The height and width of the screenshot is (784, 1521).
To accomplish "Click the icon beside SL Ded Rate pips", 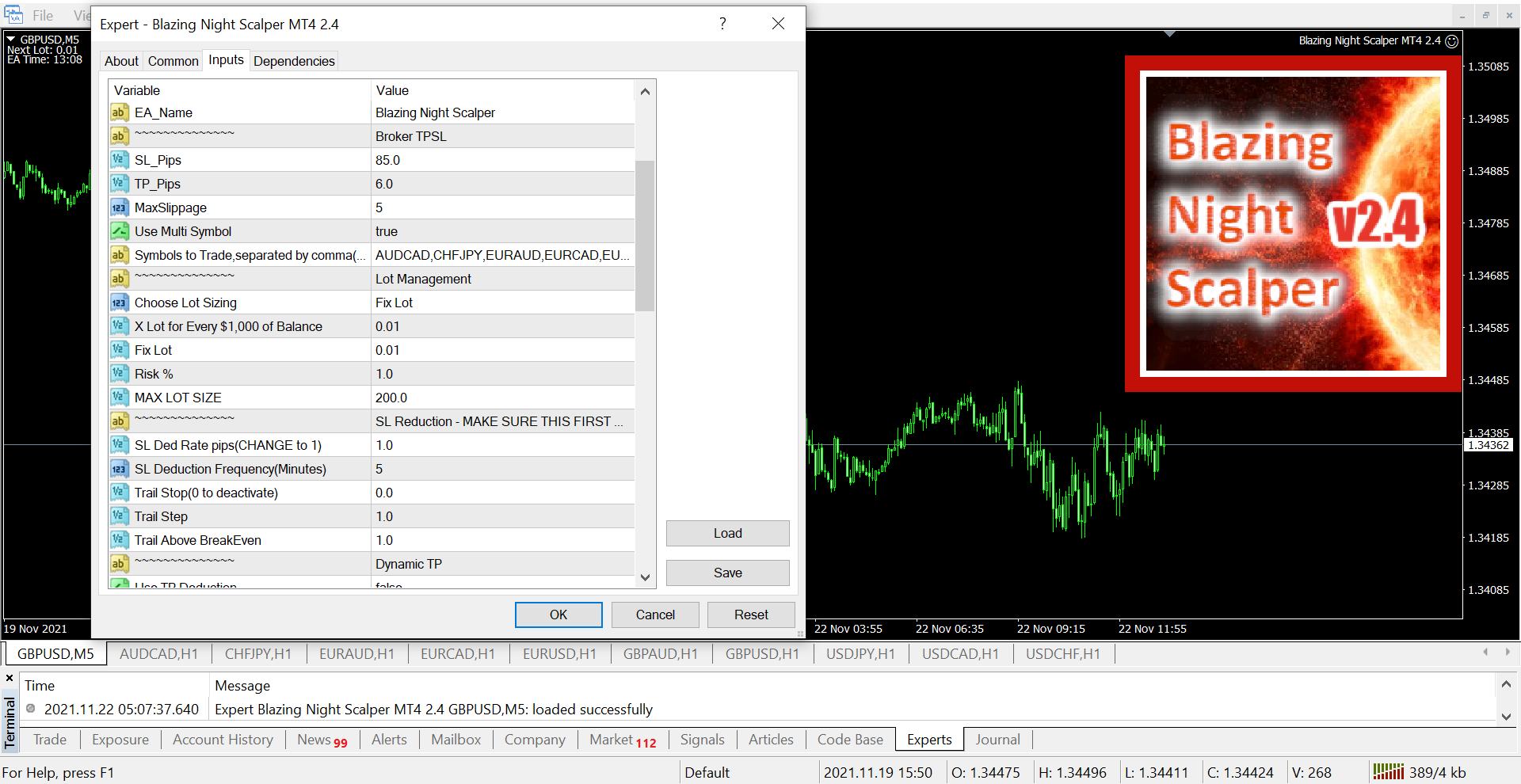I will 119,445.
